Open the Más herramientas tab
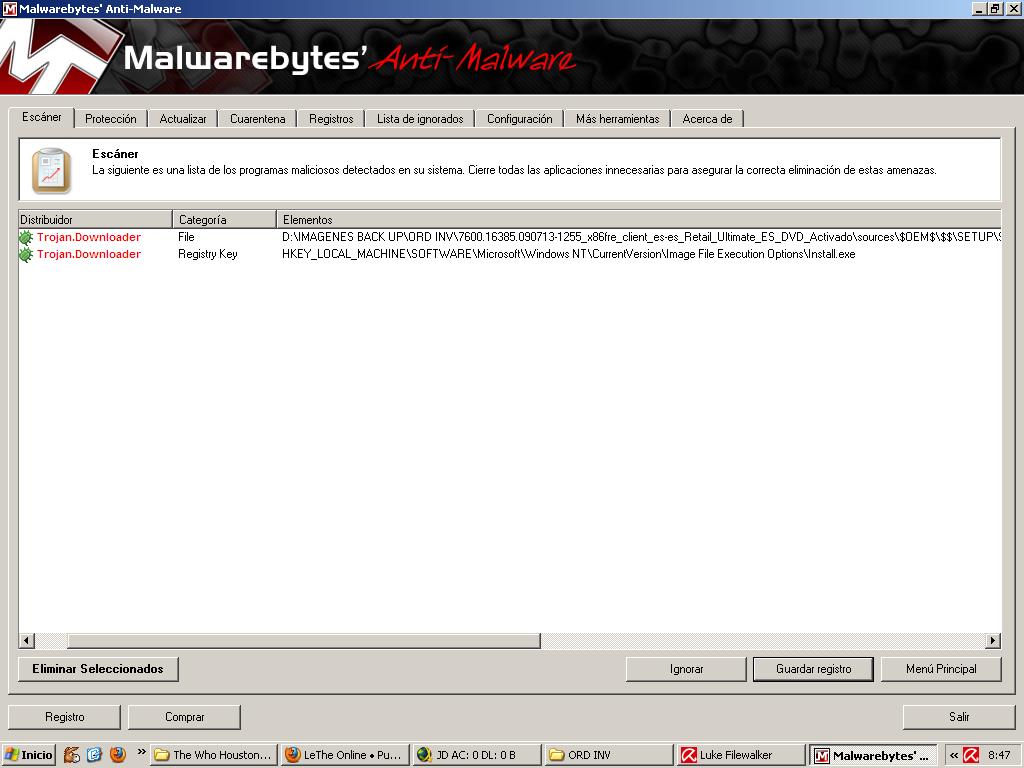The width and height of the screenshot is (1024, 768). point(618,119)
